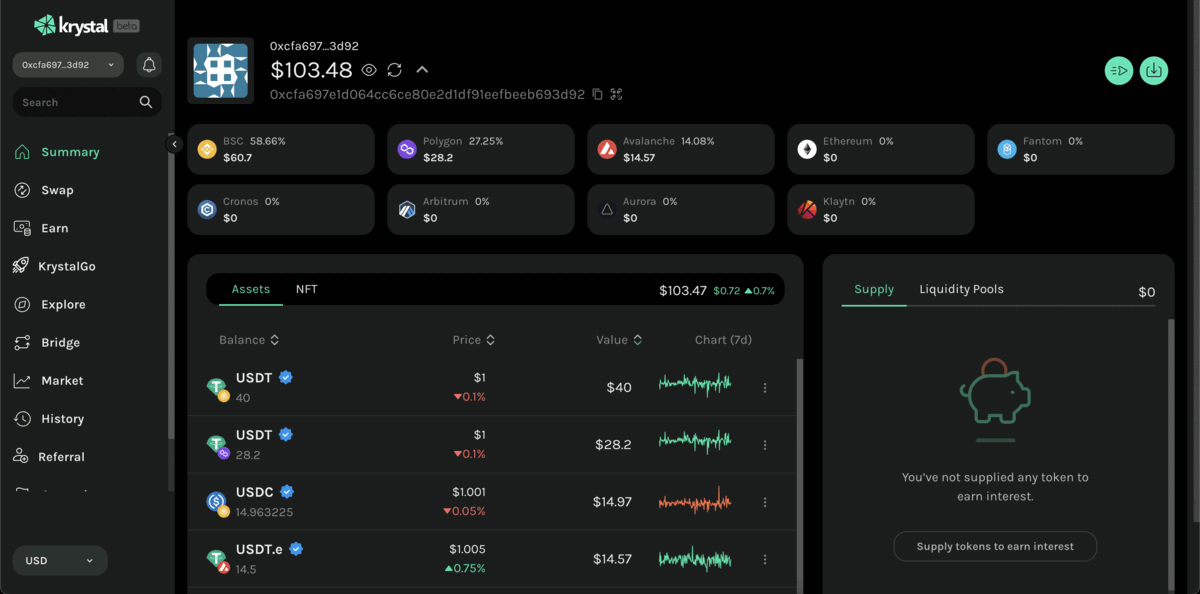Switch to the NFT tab
This screenshot has width=1200, height=594.
307,289
